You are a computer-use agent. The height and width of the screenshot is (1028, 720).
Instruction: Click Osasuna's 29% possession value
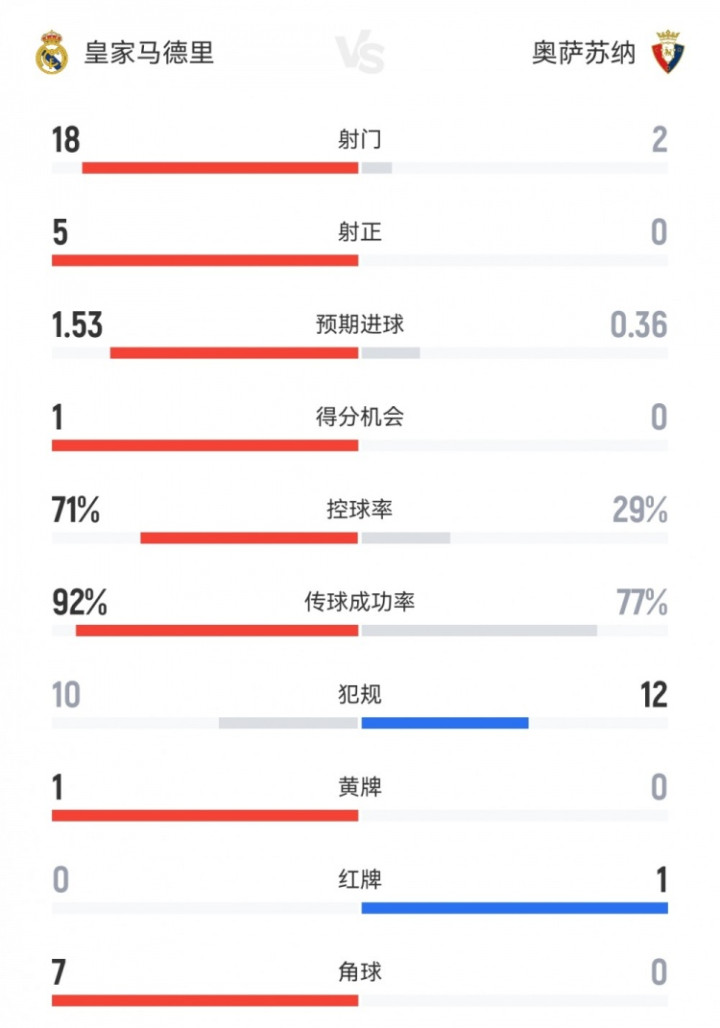[640, 510]
